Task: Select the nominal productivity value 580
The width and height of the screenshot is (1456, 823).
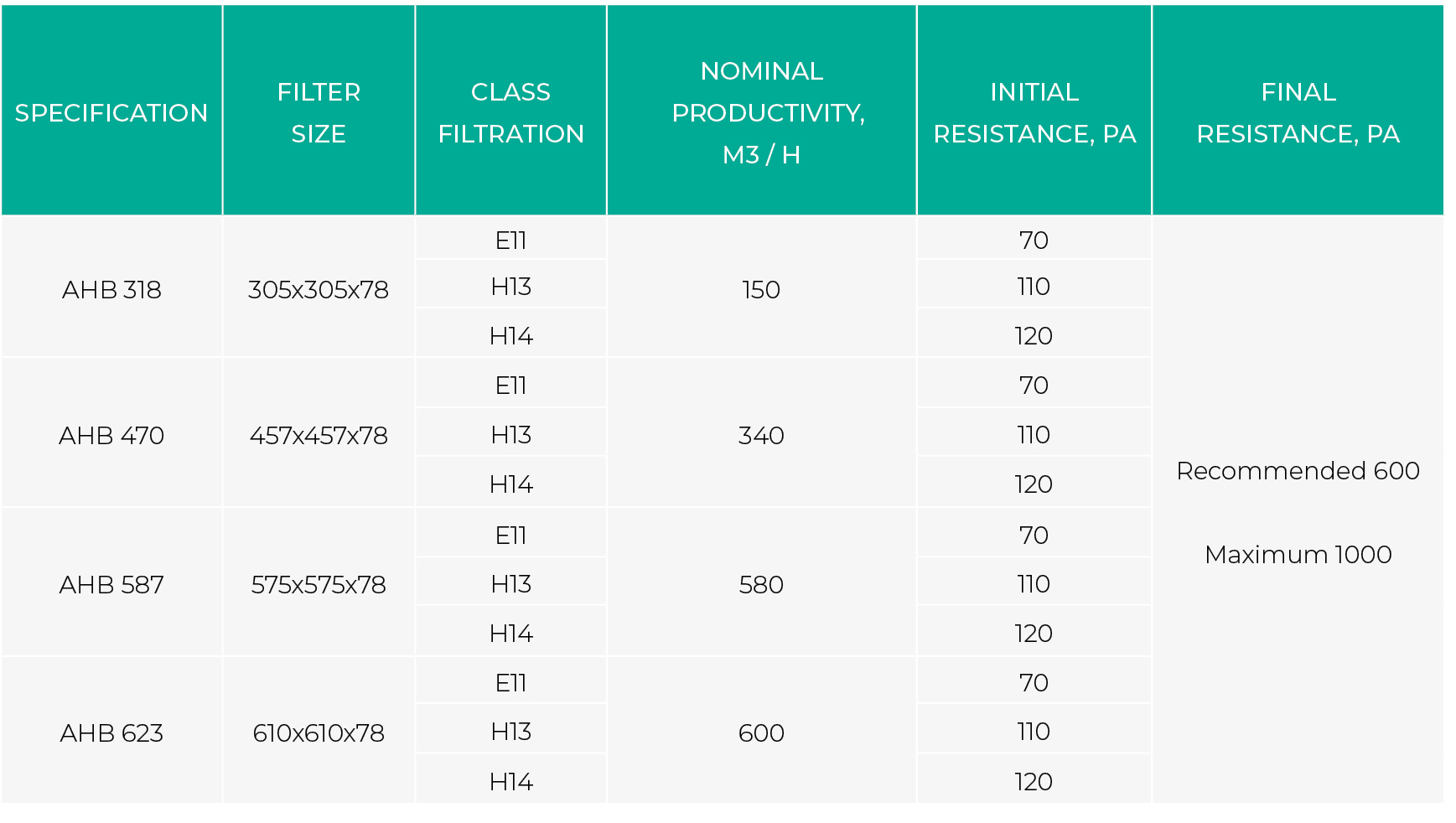Action: (761, 584)
